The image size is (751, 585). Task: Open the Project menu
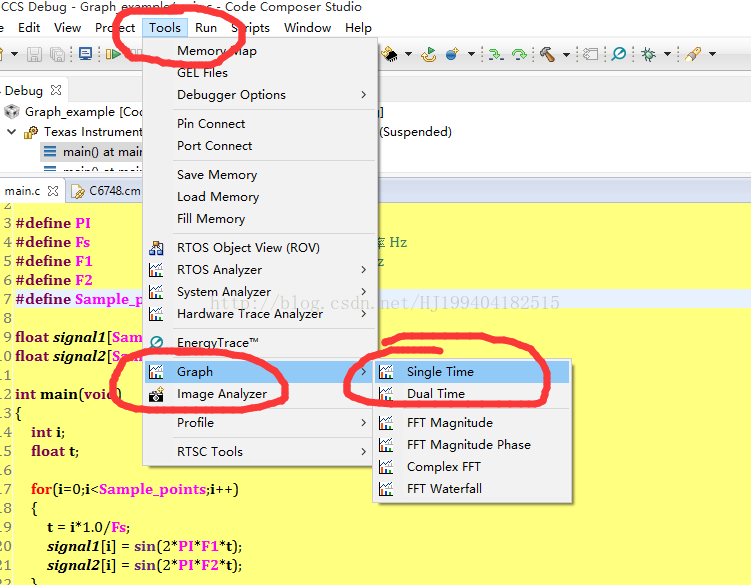[x=115, y=28]
